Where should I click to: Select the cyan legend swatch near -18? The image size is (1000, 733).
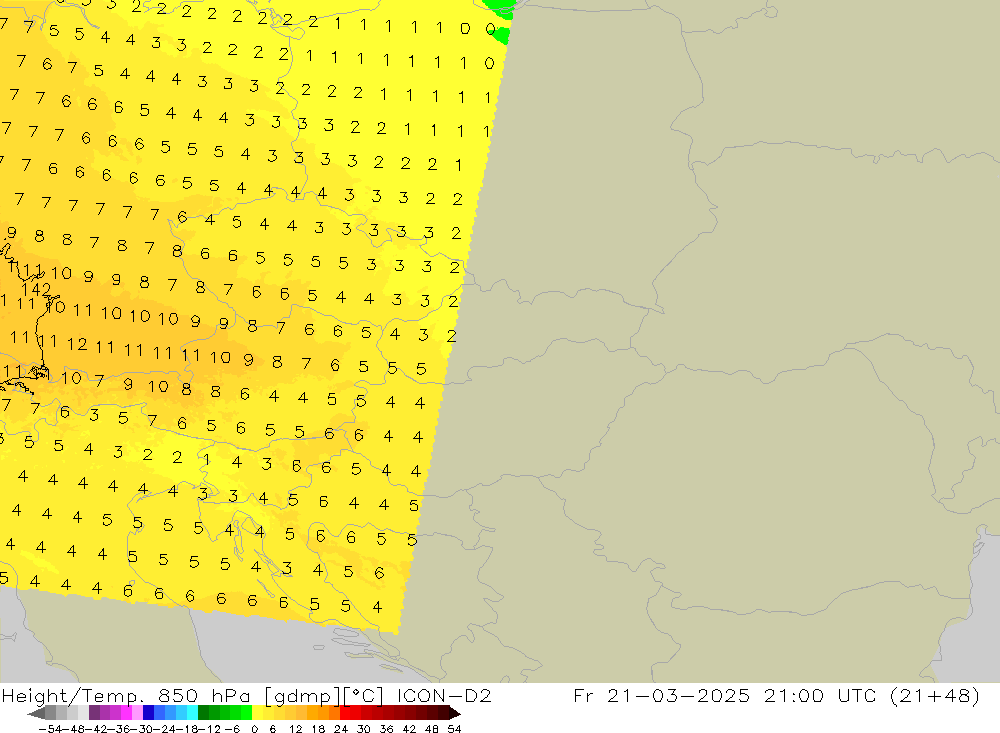(192, 713)
